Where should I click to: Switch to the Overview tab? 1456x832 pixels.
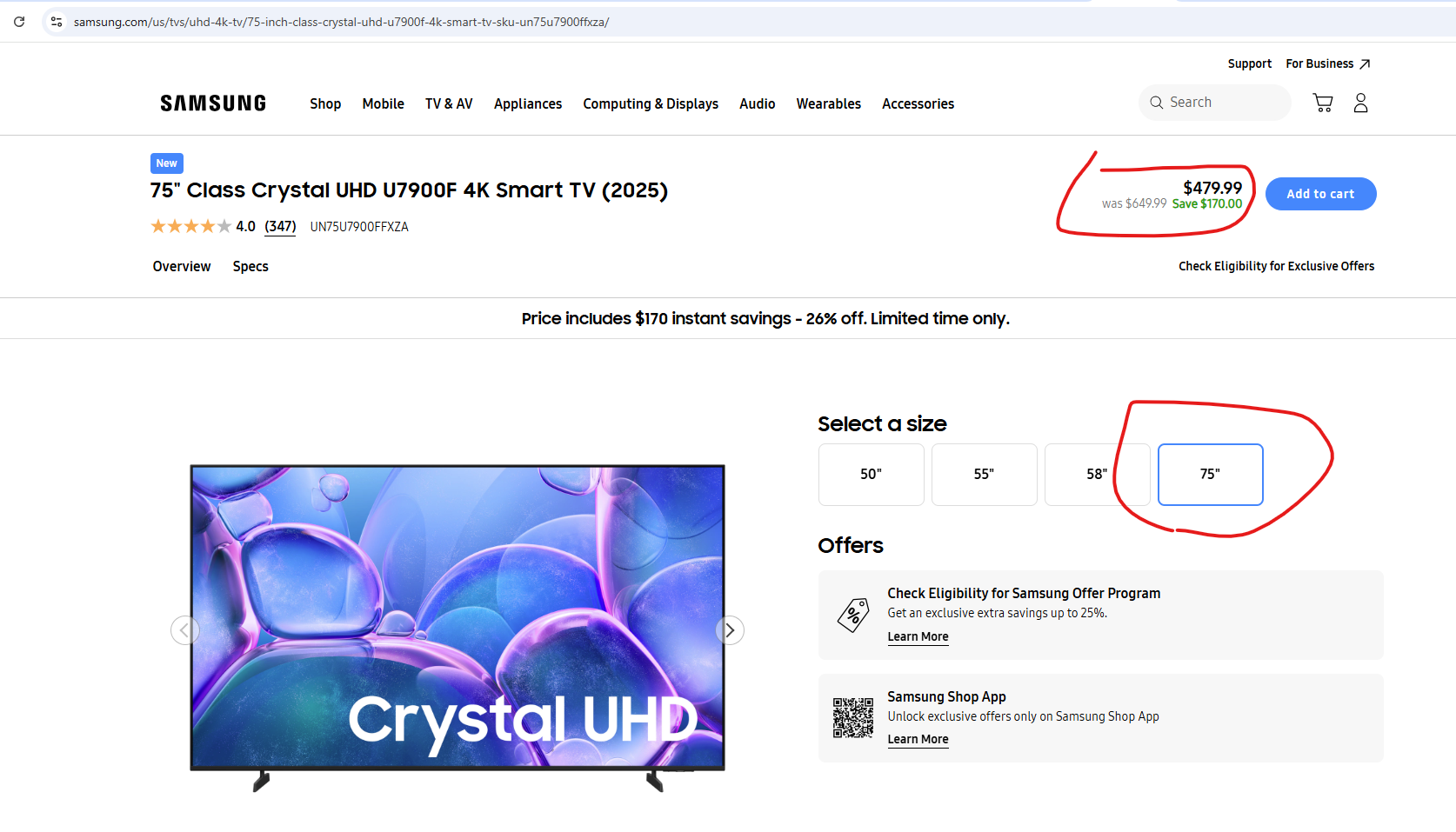pos(182,267)
